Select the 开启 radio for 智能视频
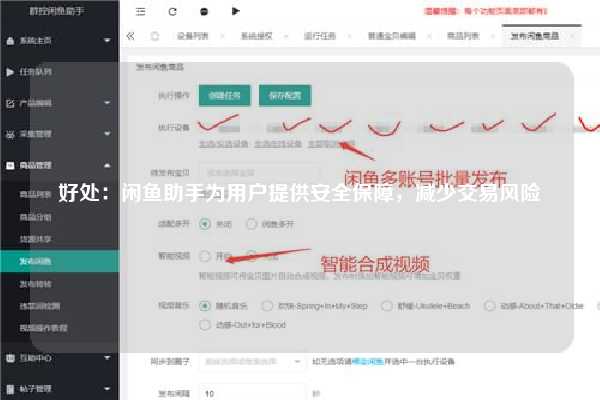600x400 pixels. tap(205, 256)
